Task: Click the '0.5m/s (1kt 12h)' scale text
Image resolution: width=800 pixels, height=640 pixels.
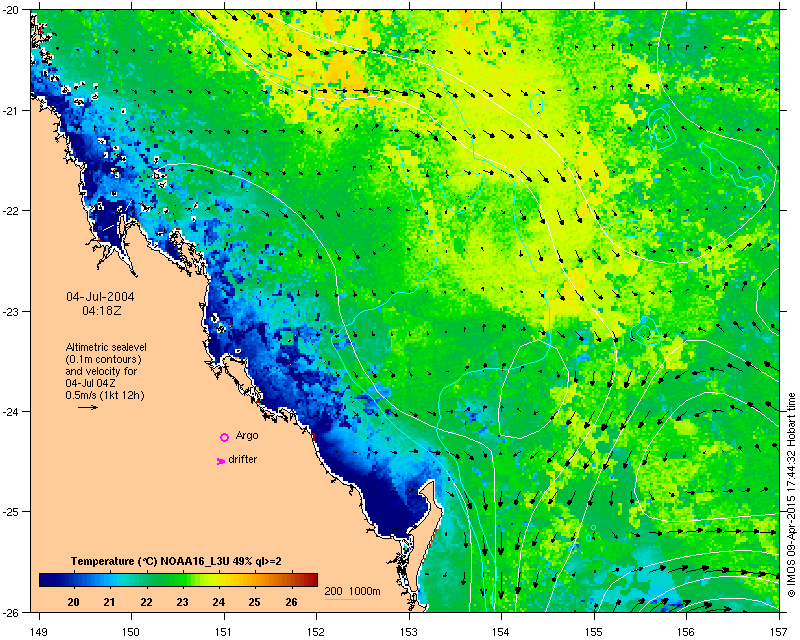Action: 105,395
